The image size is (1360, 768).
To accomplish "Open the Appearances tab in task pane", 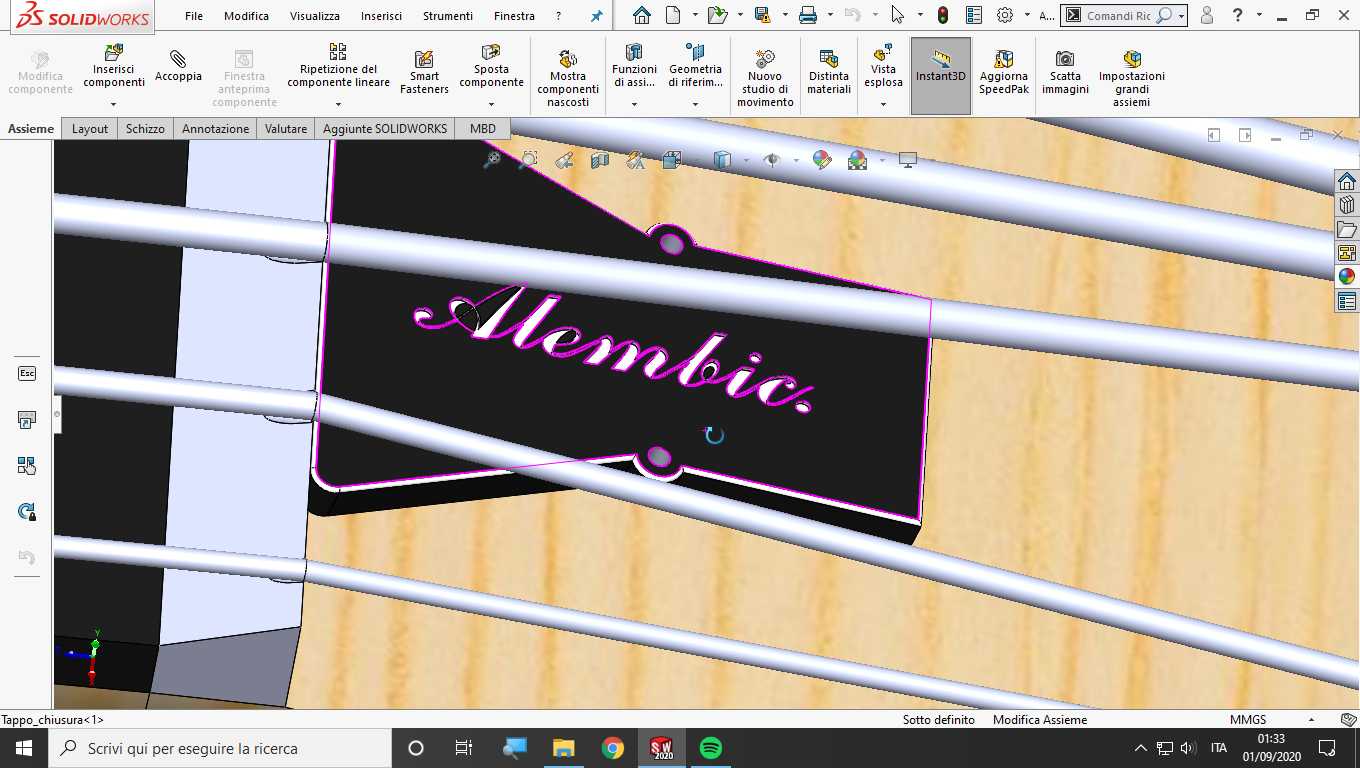I will pyautogui.click(x=1347, y=277).
